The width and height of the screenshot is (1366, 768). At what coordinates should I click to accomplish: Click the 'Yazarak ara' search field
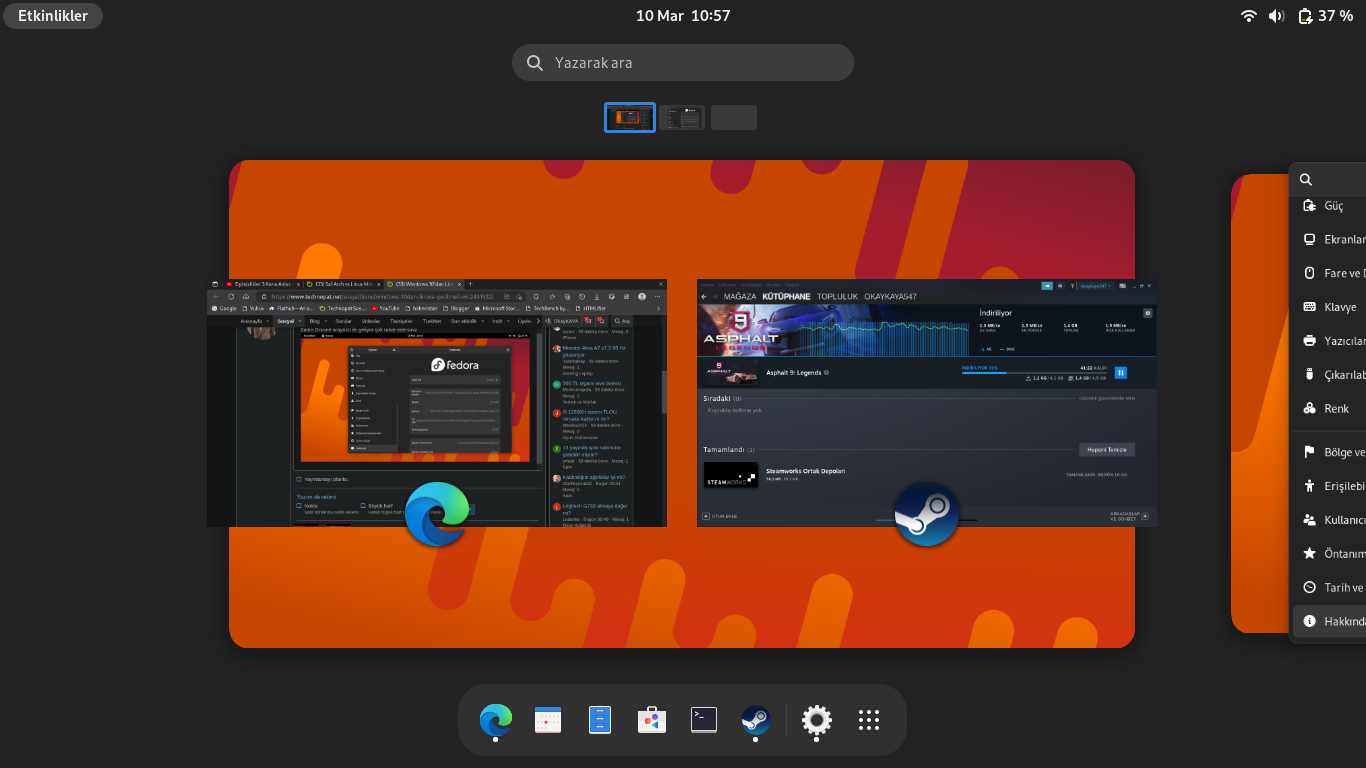683,62
